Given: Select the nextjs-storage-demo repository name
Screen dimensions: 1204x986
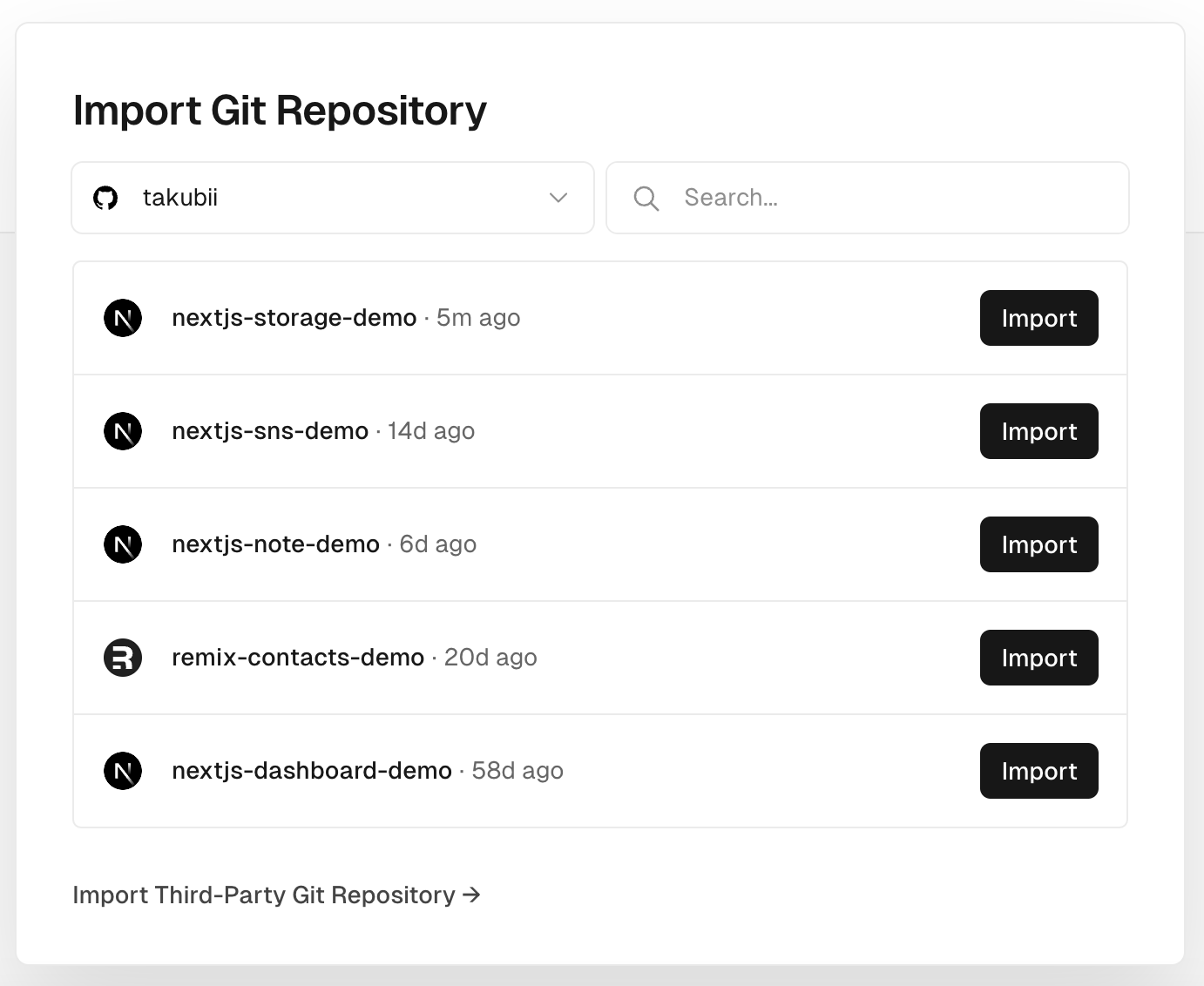Looking at the screenshot, I should 294,318.
